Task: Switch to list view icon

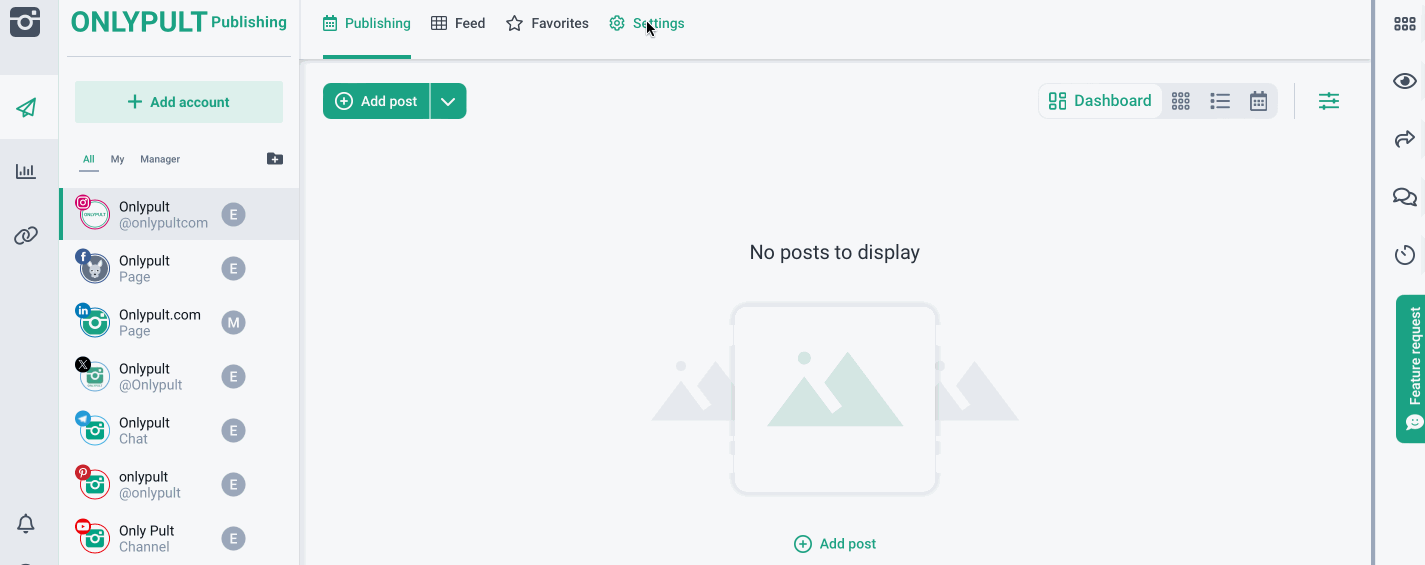Action: coord(1219,101)
